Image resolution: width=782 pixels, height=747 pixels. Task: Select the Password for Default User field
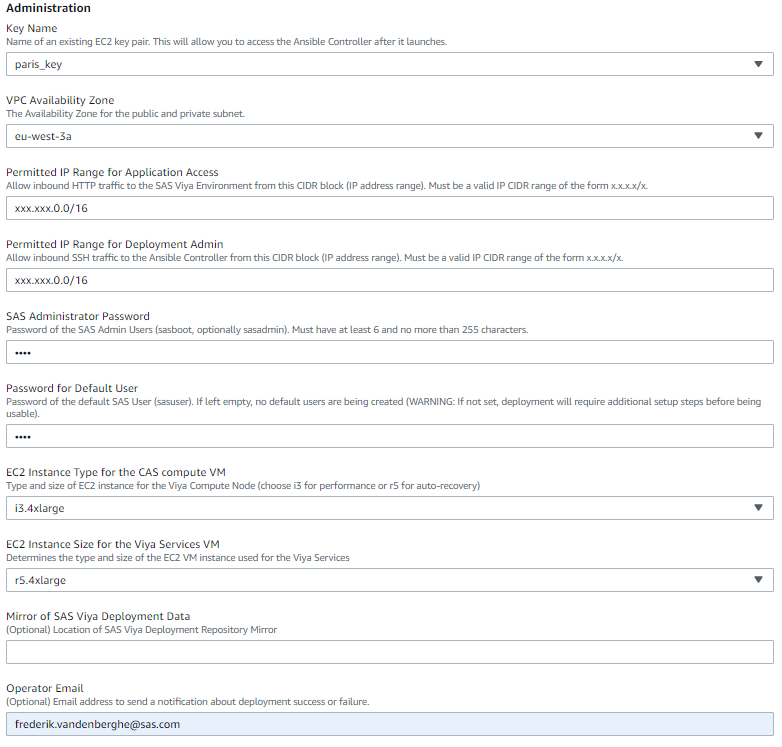[x=390, y=436]
